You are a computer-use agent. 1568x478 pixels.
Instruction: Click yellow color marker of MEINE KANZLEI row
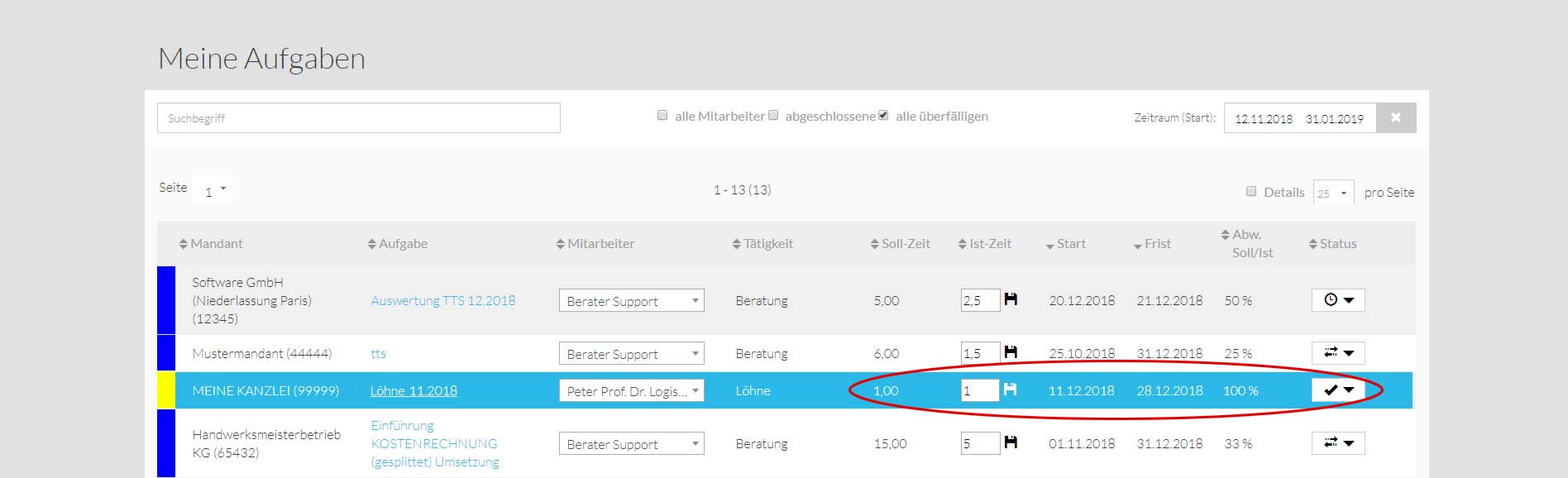166,390
